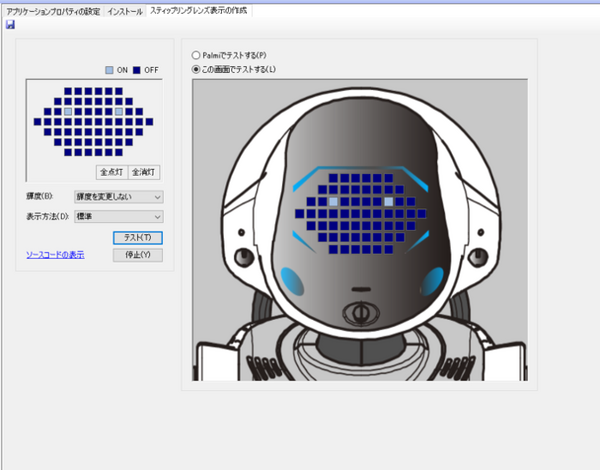Toggle leftmost LED of the widest editor row

pos(38,121)
